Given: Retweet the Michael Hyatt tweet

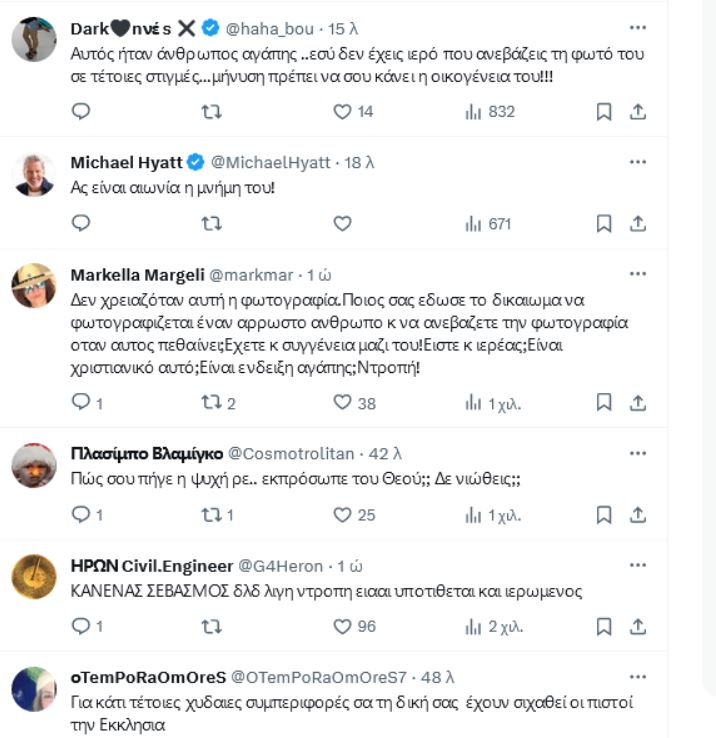Looking at the screenshot, I should pyautogui.click(x=212, y=224).
